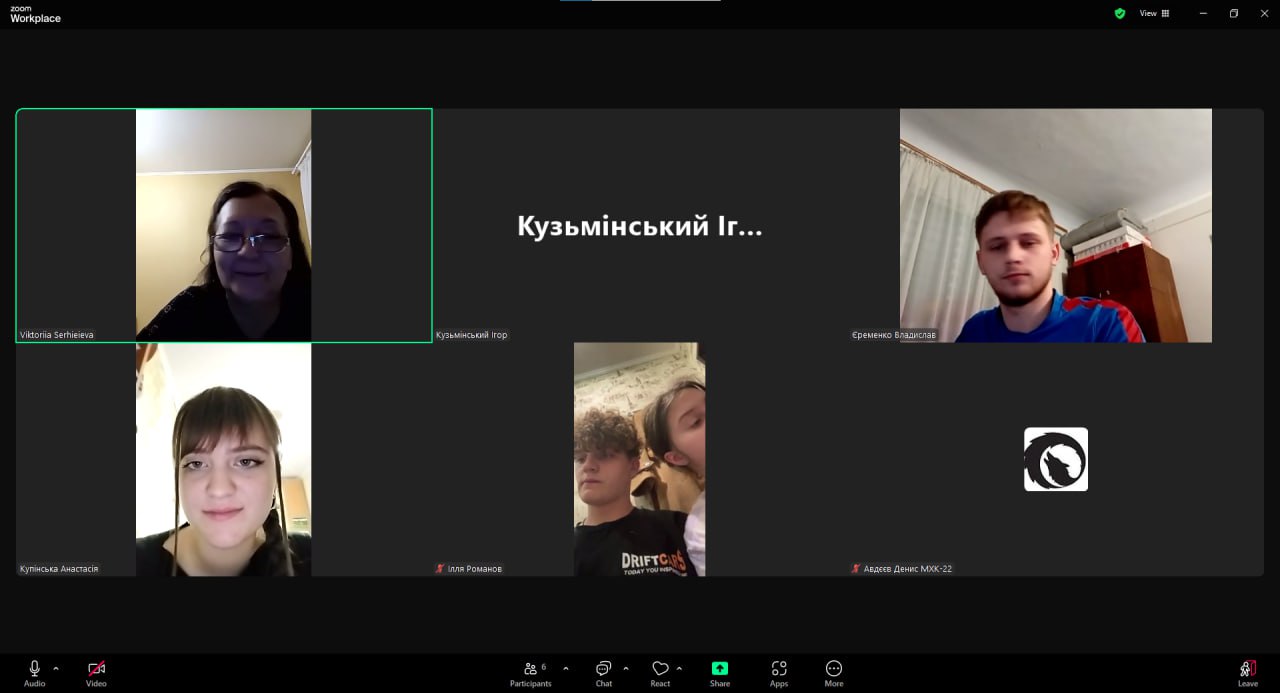Click the green encryption shield icon
The width and height of the screenshot is (1280, 693).
1120,13
